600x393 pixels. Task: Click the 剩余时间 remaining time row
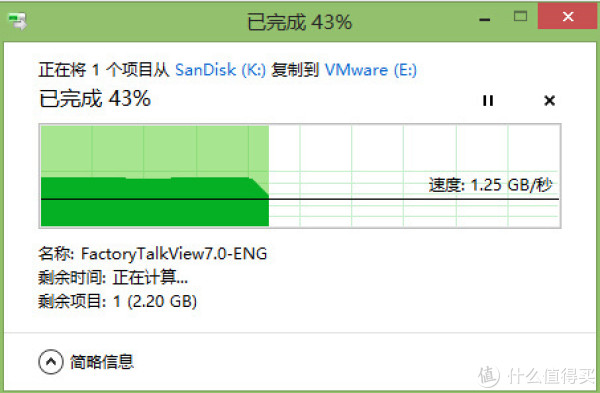(x=113, y=277)
